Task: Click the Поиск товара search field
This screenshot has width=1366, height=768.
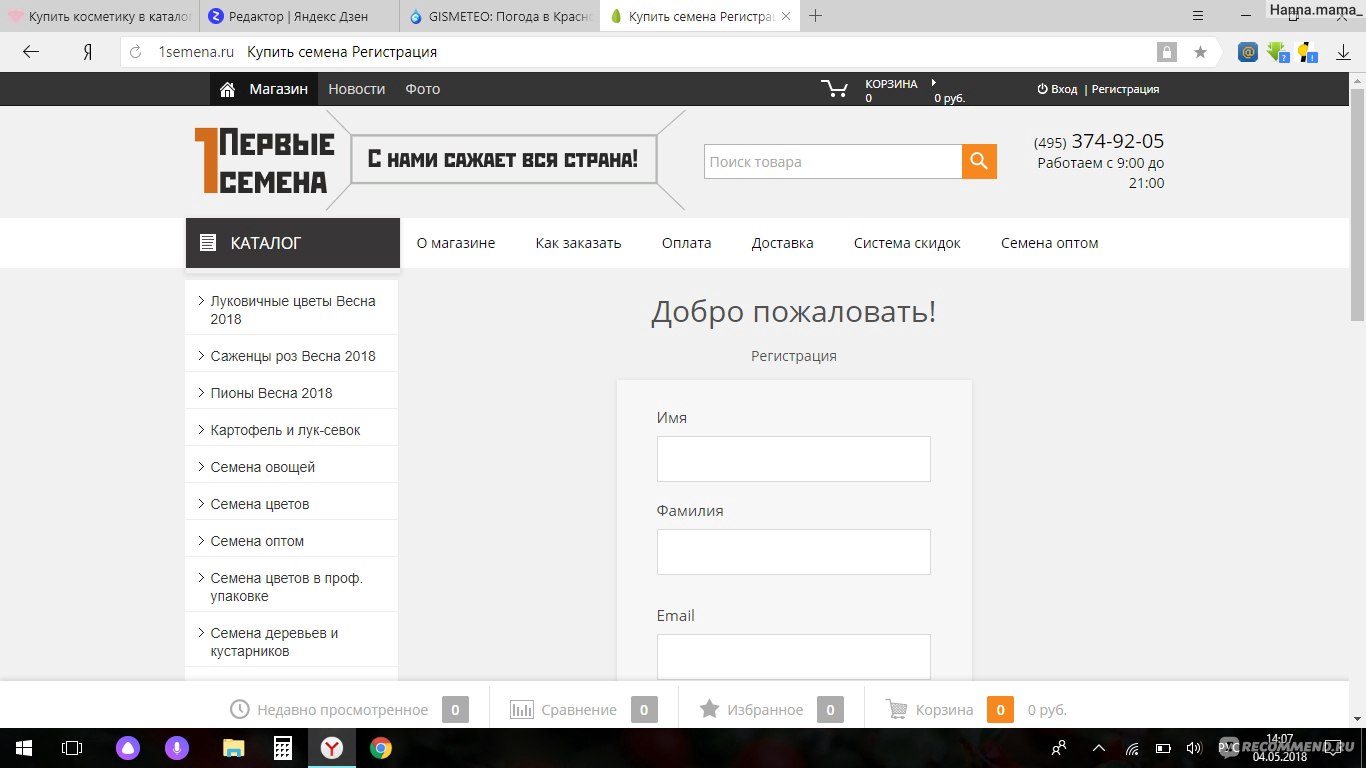Action: point(833,162)
